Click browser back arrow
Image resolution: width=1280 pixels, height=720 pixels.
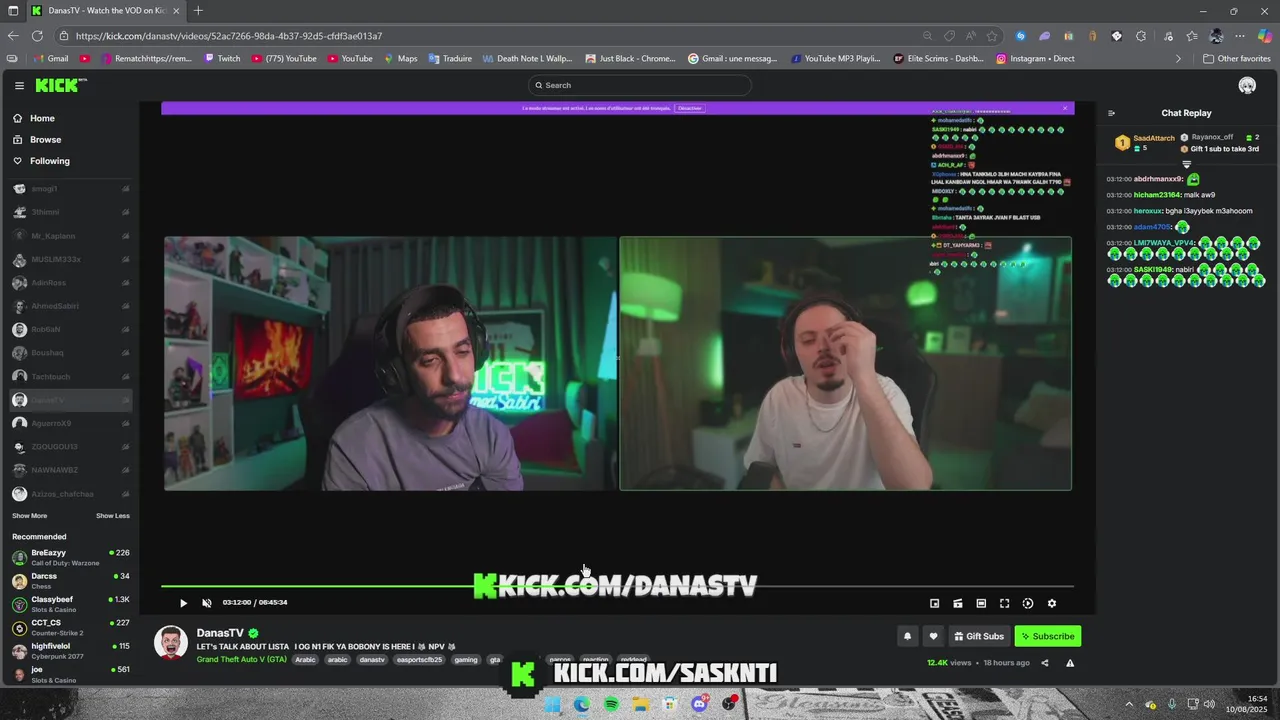(13, 36)
